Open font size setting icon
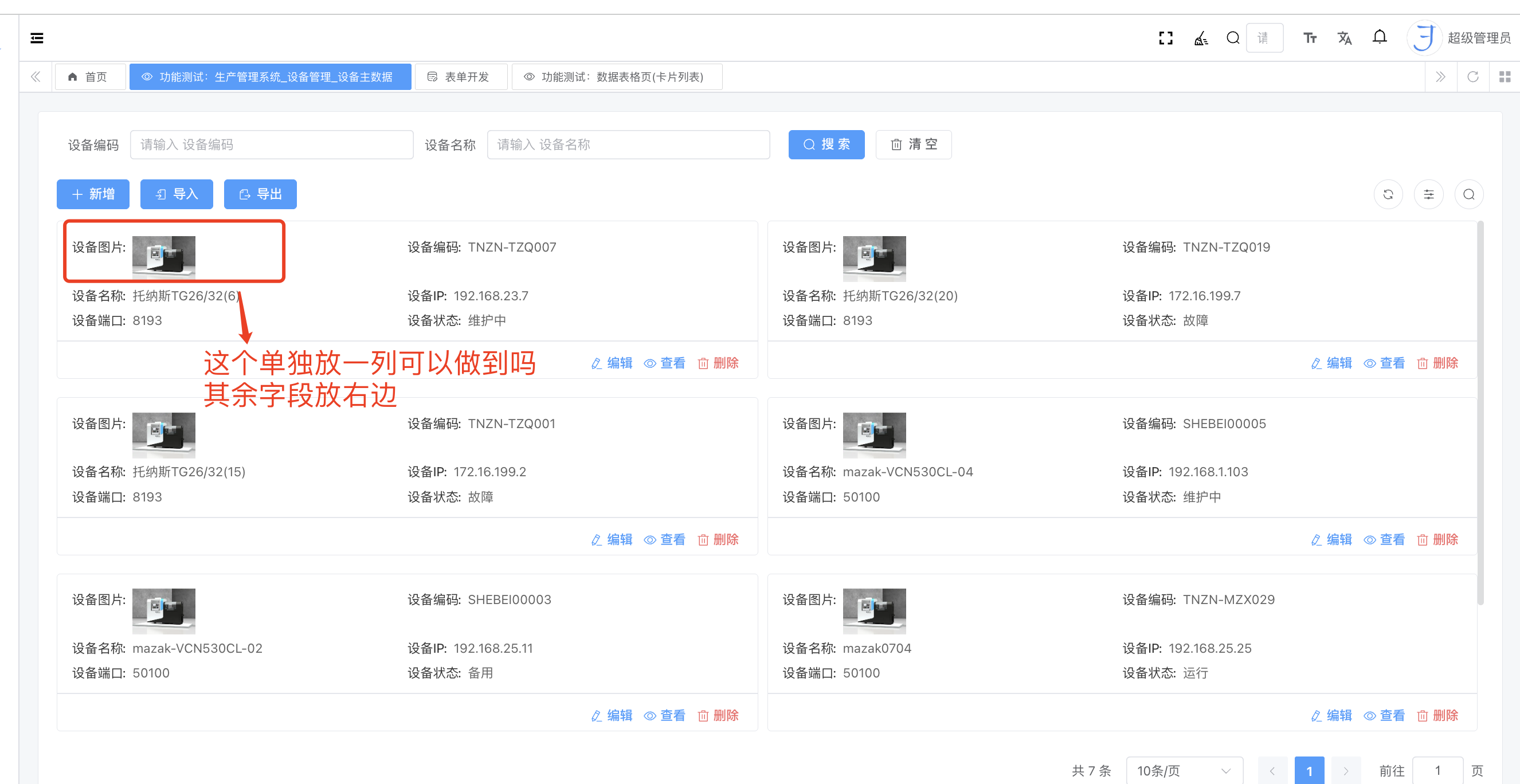 pyautogui.click(x=1309, y=38)
